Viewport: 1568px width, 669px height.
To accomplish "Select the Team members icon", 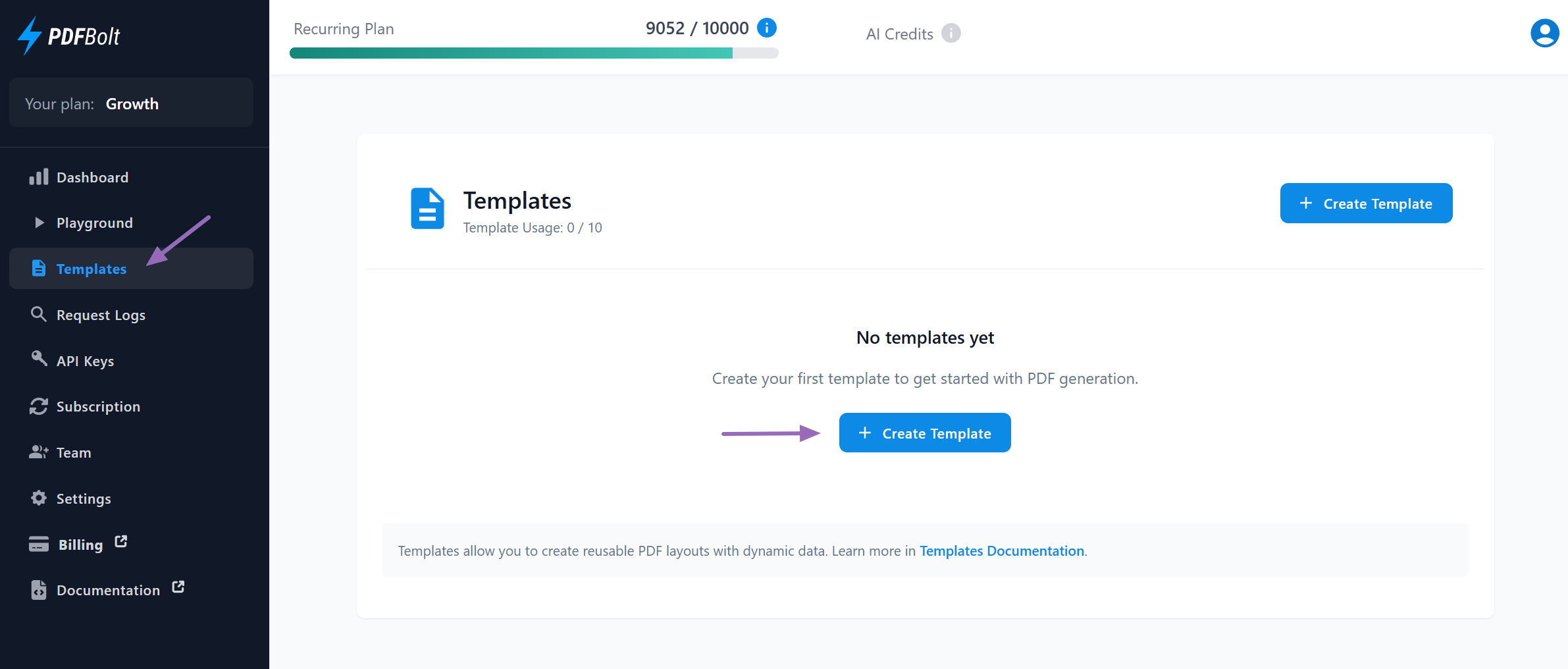I will click(39, 452).
